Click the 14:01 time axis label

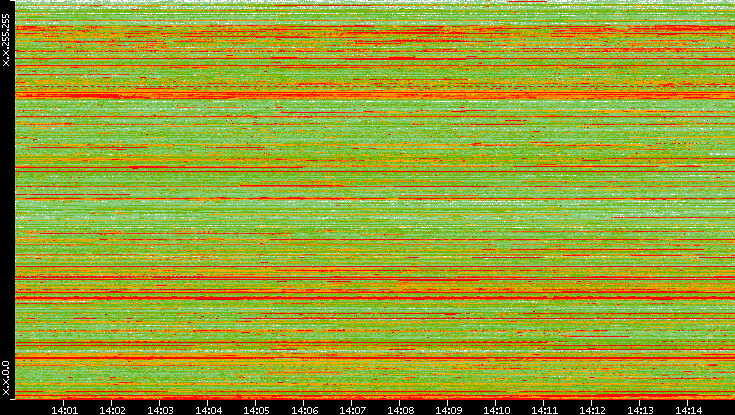point(64,410)
